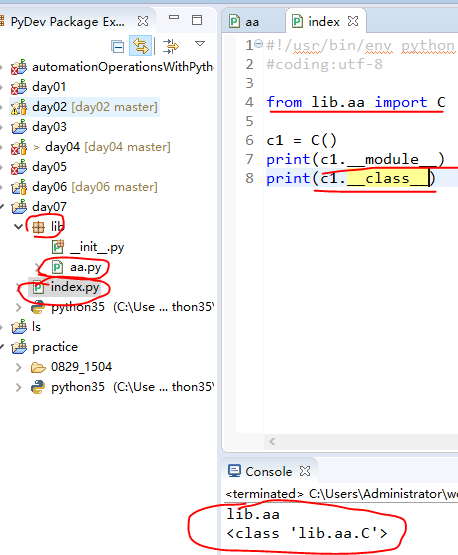Open the Package Explorer view menu triangle
Screen dimensions: 458x555
coord(200,44)
